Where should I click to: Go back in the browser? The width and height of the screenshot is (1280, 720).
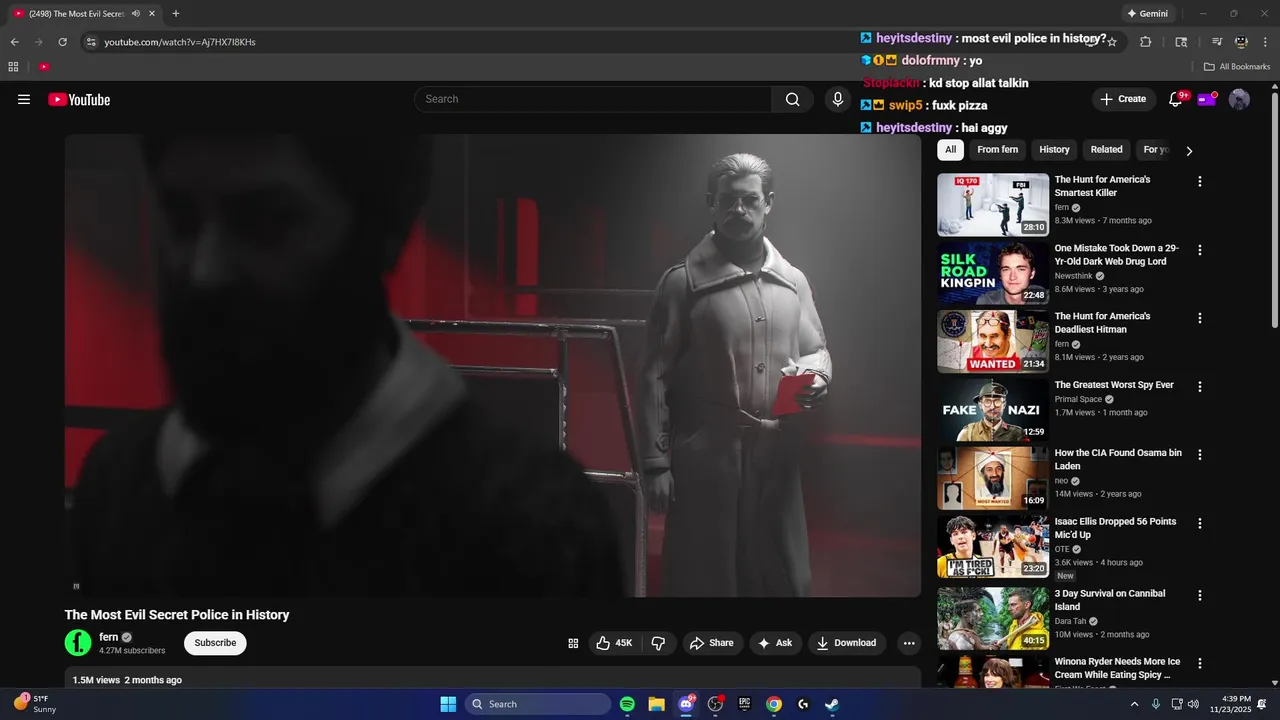[14, 42]
